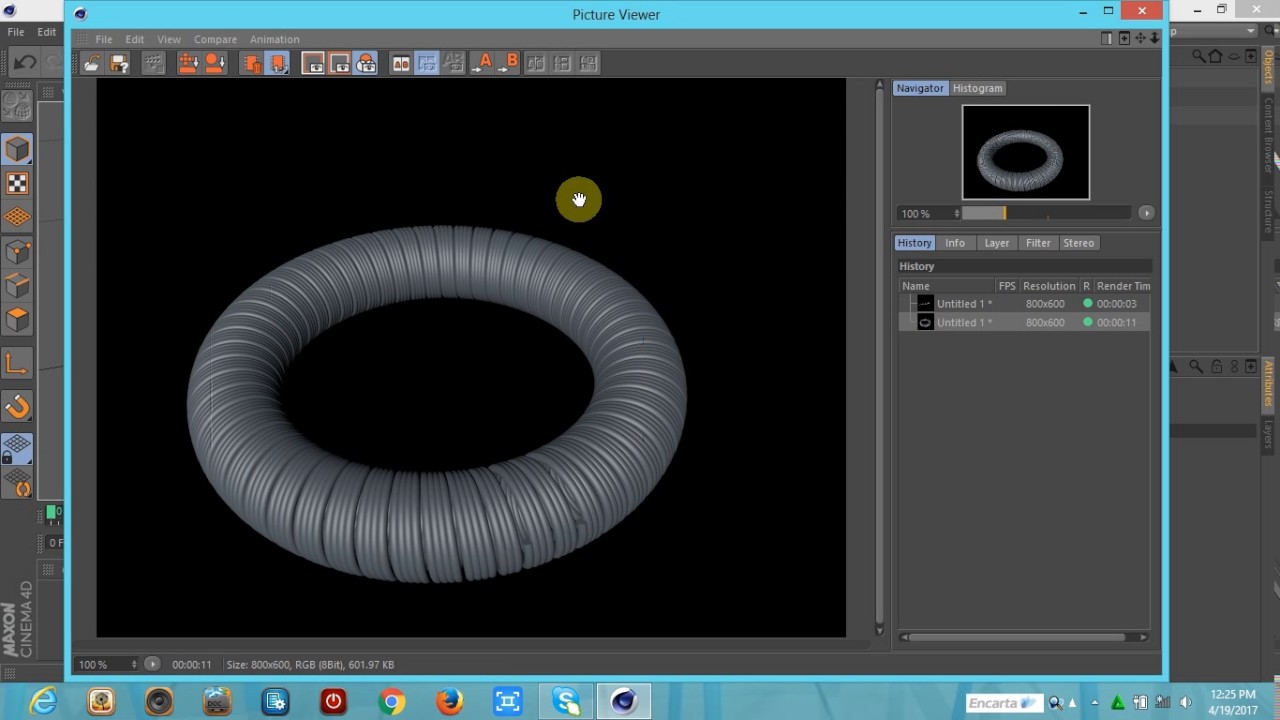Click the Open image icon in Picture Viewer toolbar

(92, 63)
